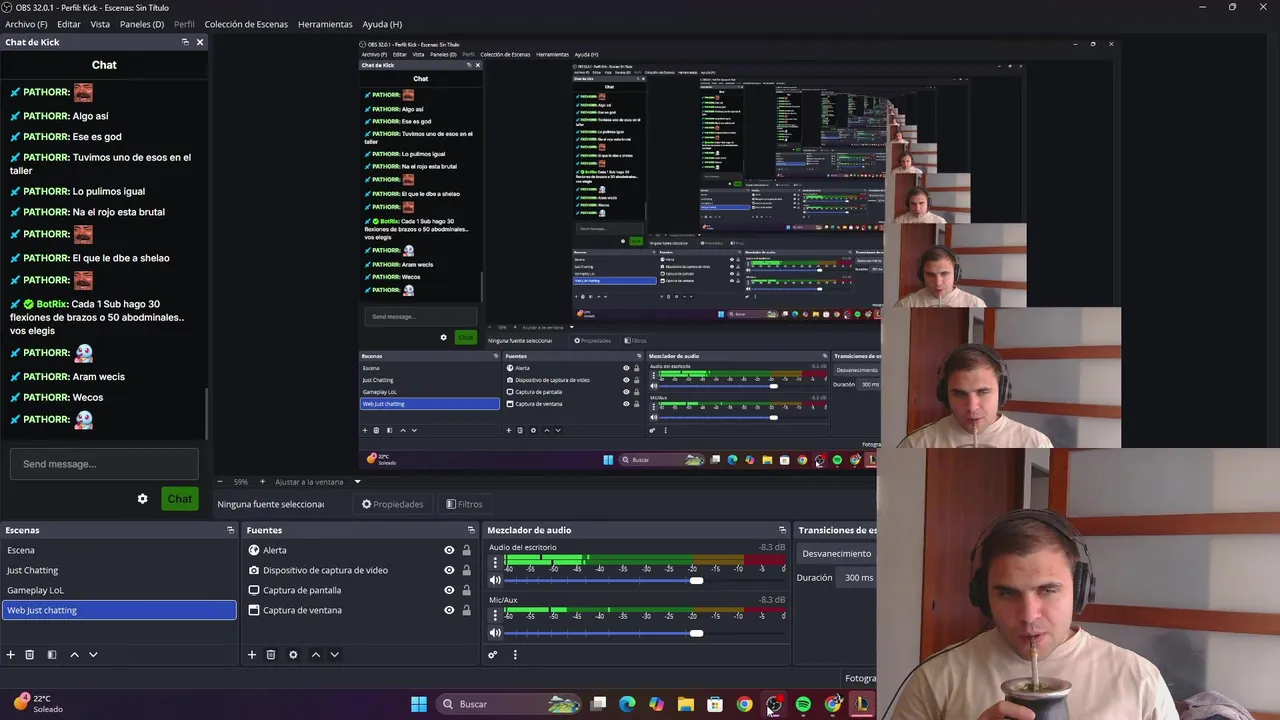Float the Escenas panel
Screen dimensions: 1280x720
click(230, 530)
